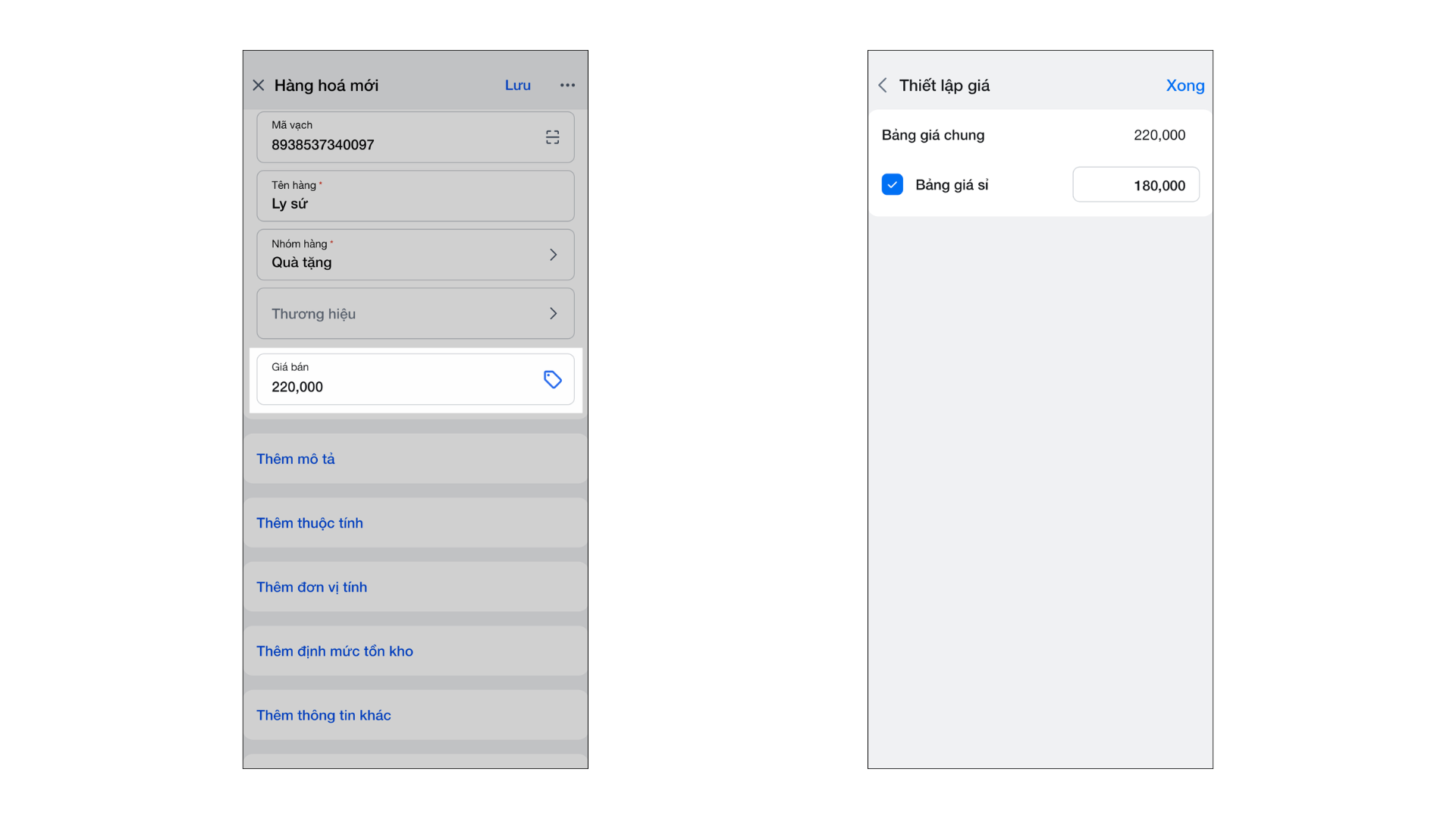This screenshot has width=1456, height=819.
Task: Select Thêm đơn vị tính
Action: pyautogui.click(x=312, y=587)
